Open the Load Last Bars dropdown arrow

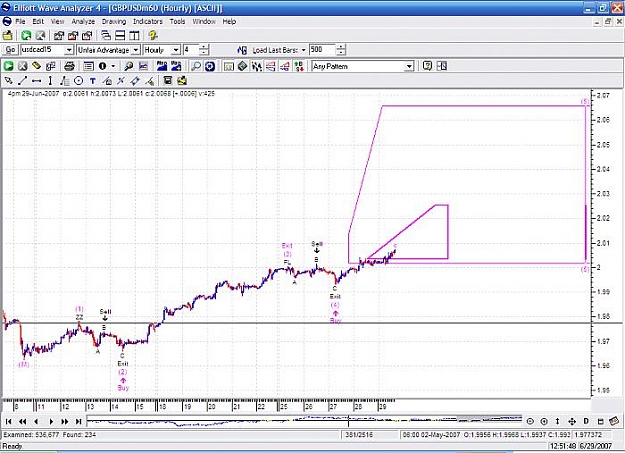click(303, 50)
